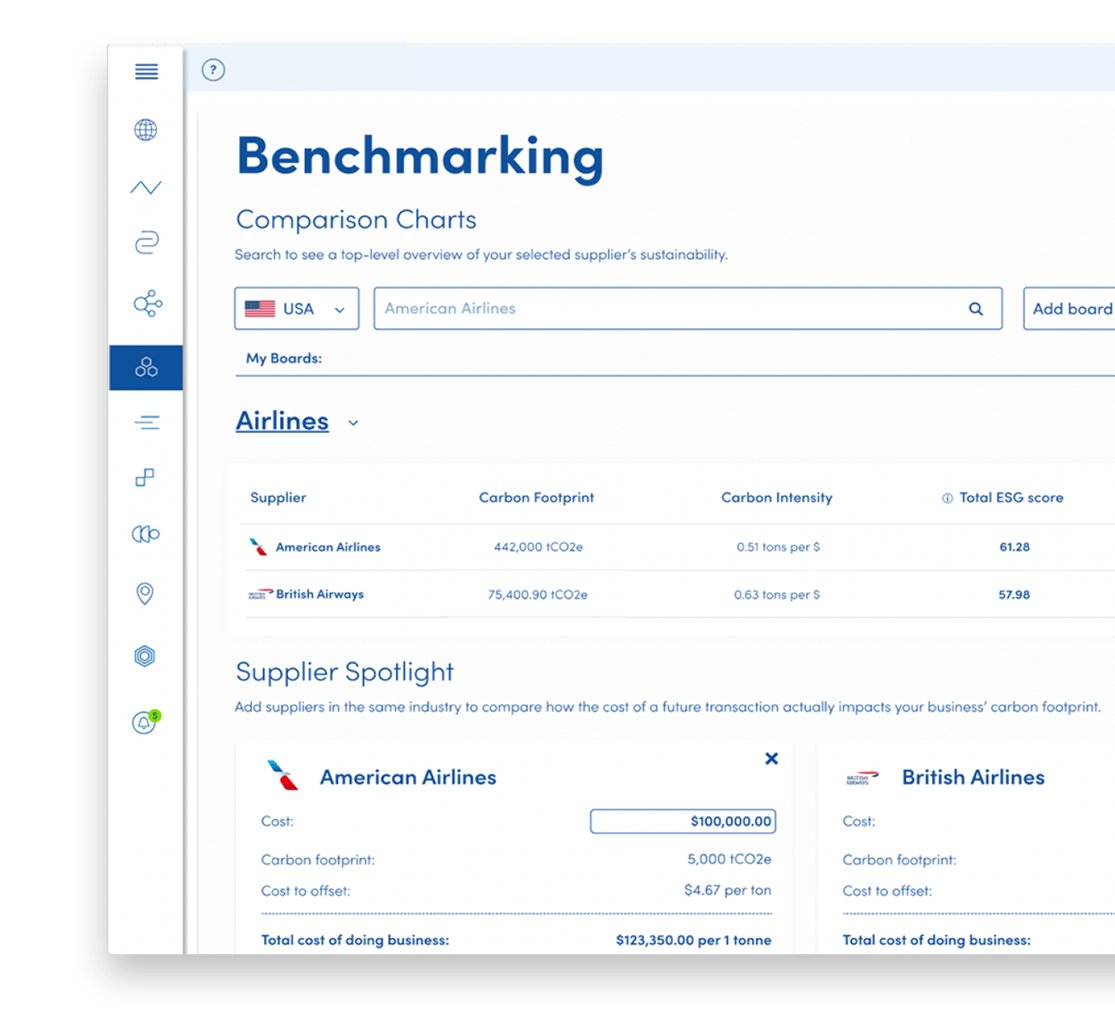This screenshot has width=1115, height=1019.
Task: Select the active Benchmarking hexagons icon
Action: tap(146, 367)
